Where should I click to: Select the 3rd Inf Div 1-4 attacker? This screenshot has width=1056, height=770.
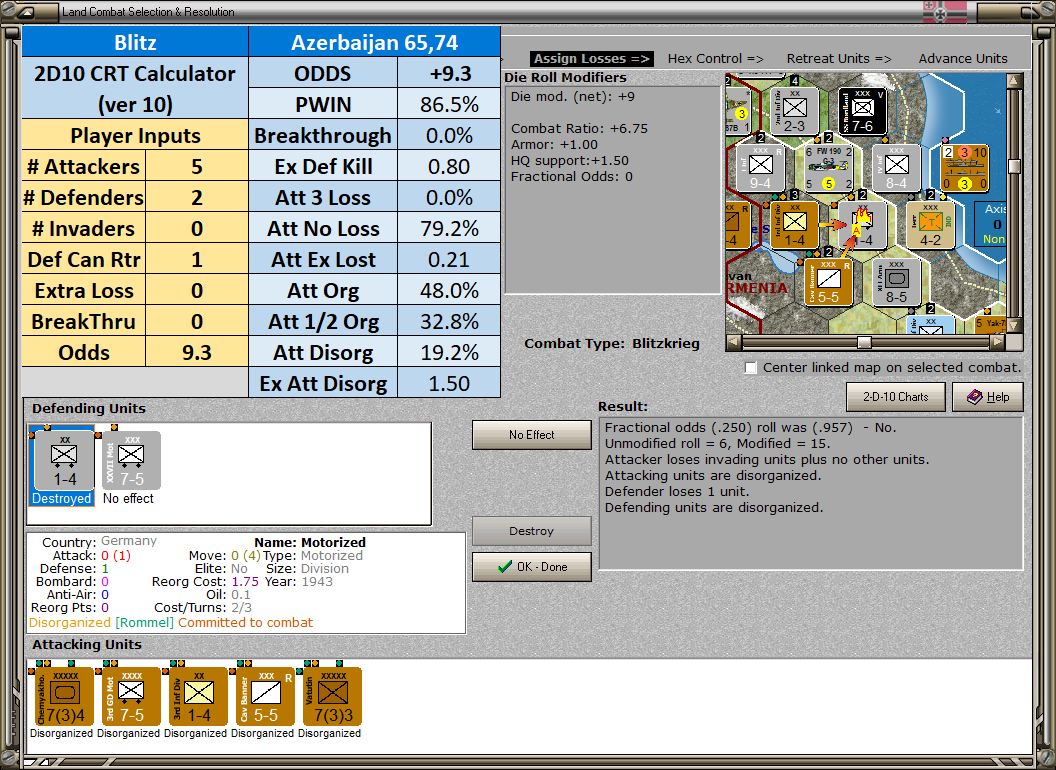(x=198, y=697)
